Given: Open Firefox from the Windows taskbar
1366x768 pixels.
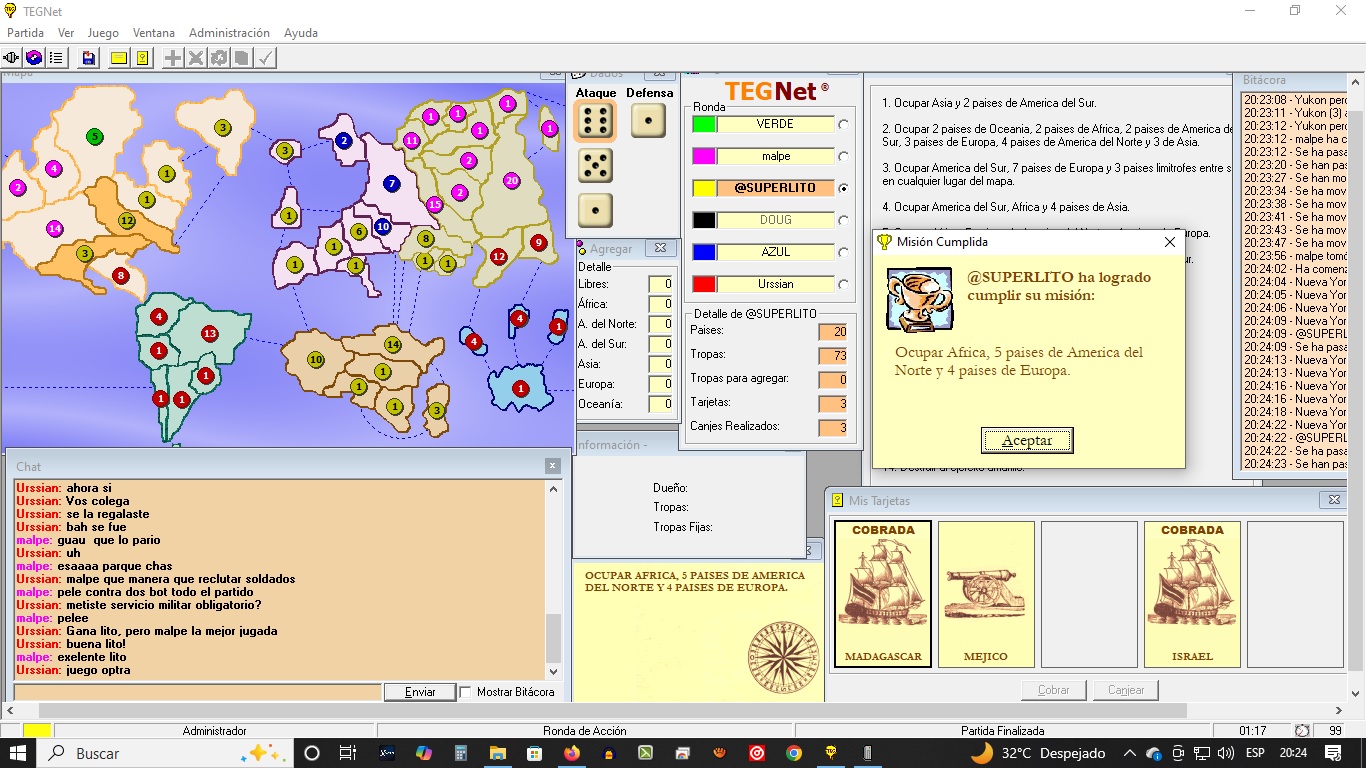Looking at the screenshot, I should (572, 753).
